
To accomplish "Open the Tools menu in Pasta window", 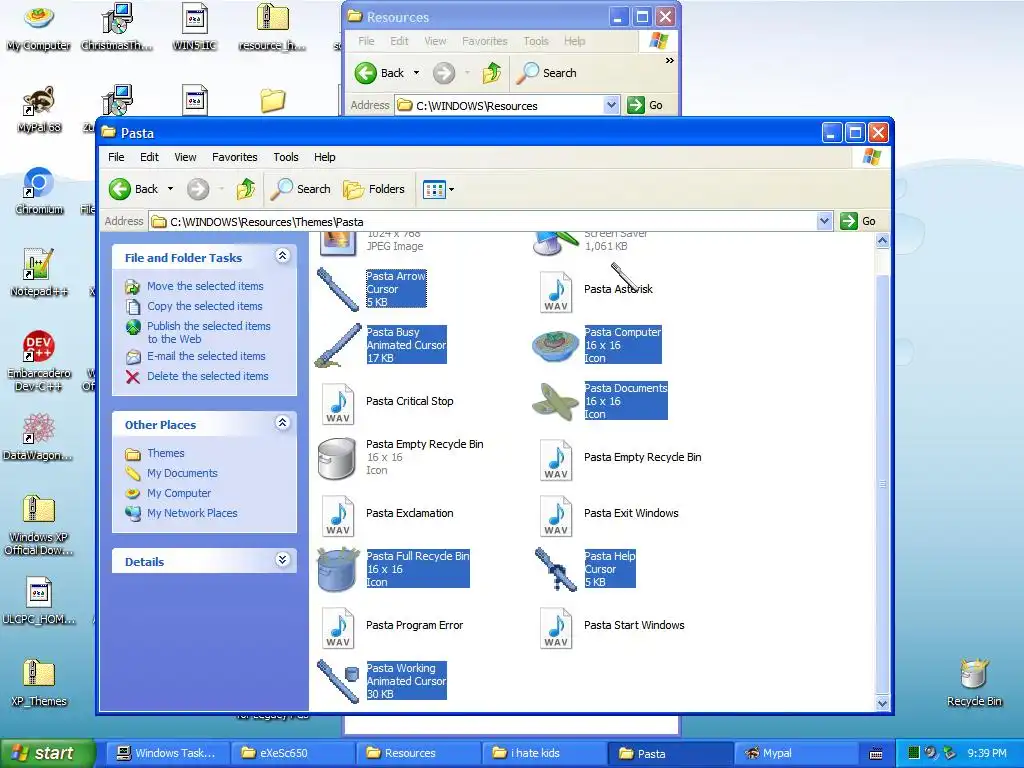I will click(x=285, y=157).
